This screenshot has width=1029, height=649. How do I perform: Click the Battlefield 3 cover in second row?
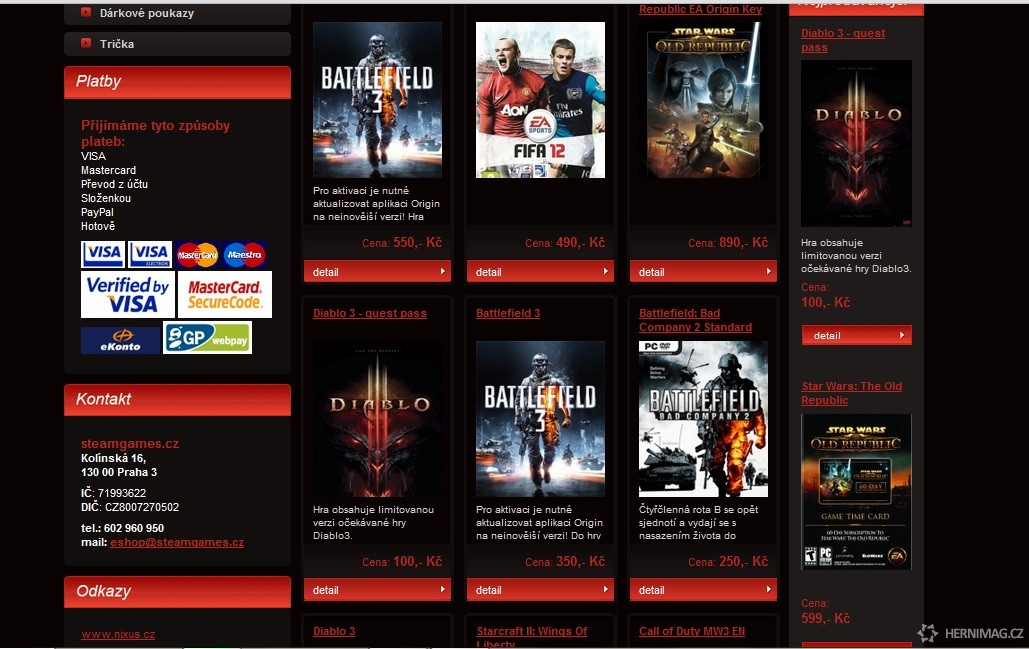coord(540,419)
